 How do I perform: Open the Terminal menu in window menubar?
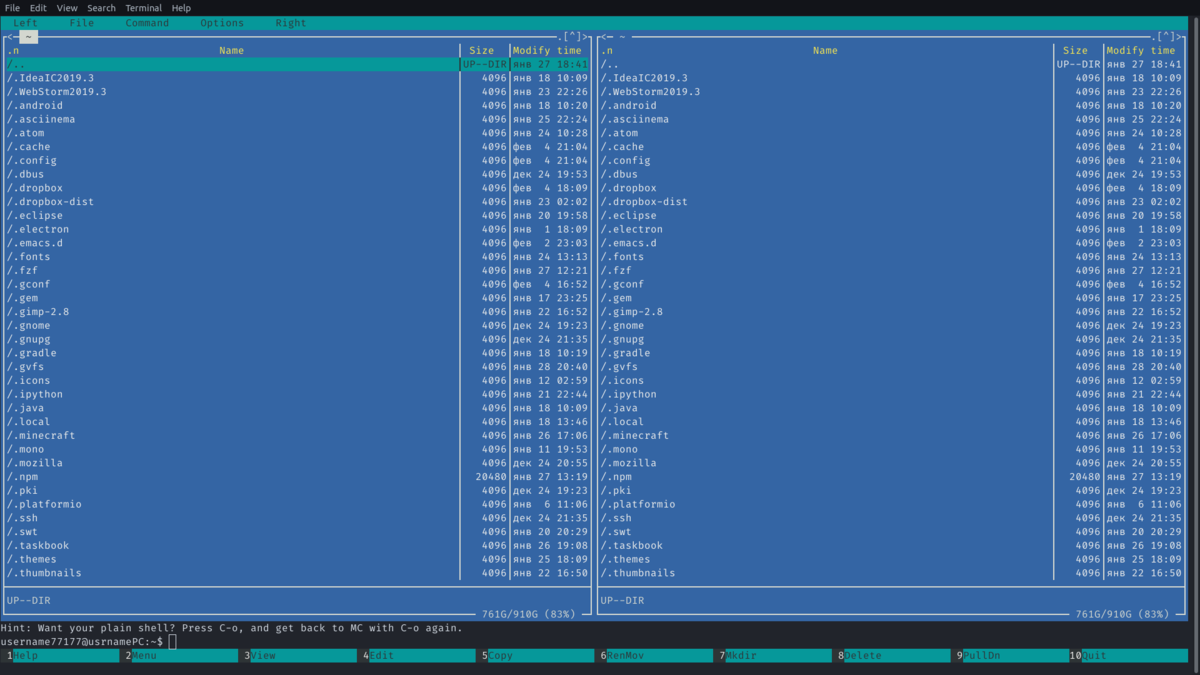[x=144, y=8]
